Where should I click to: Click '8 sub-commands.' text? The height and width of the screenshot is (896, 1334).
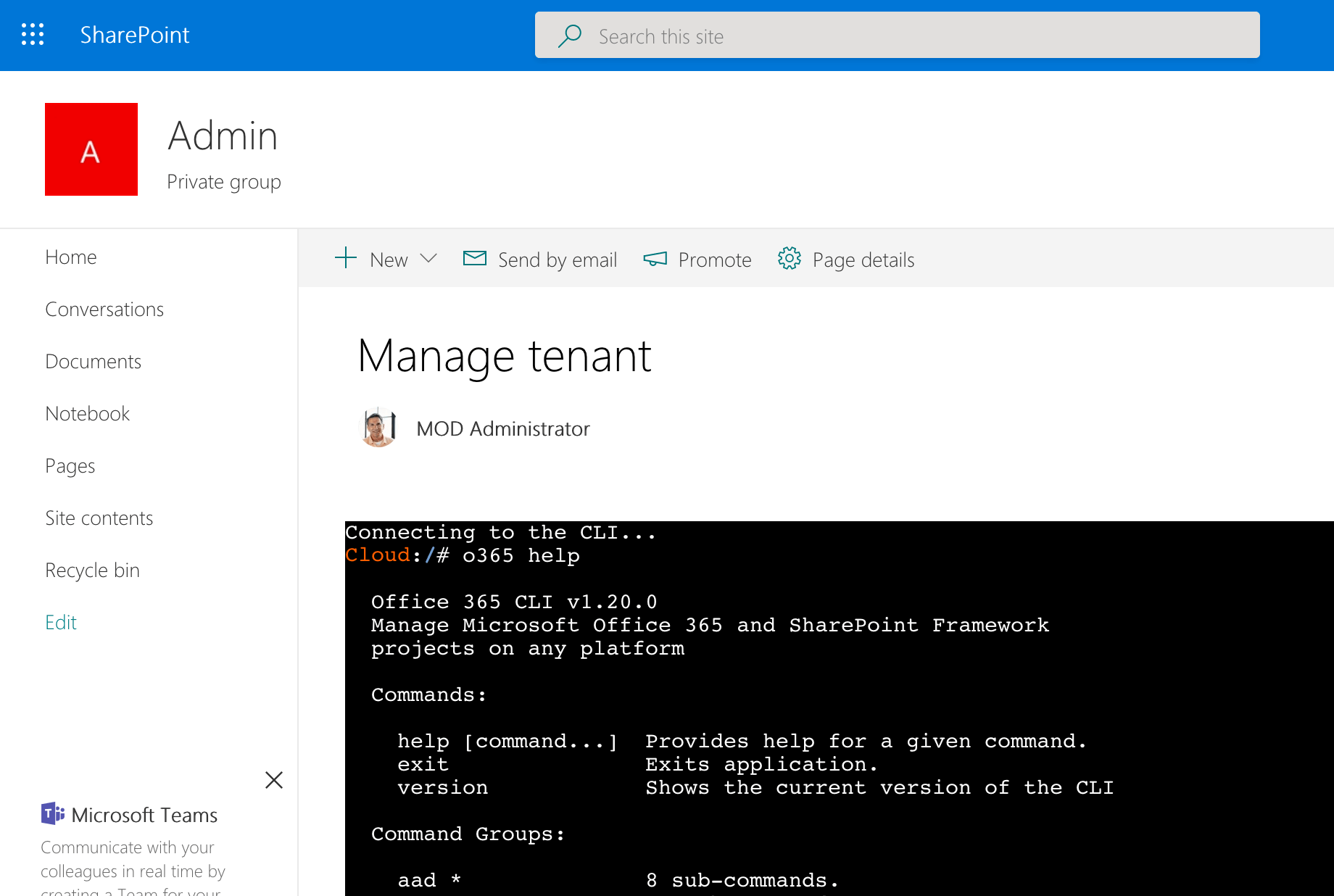click(x=742, y=881)
